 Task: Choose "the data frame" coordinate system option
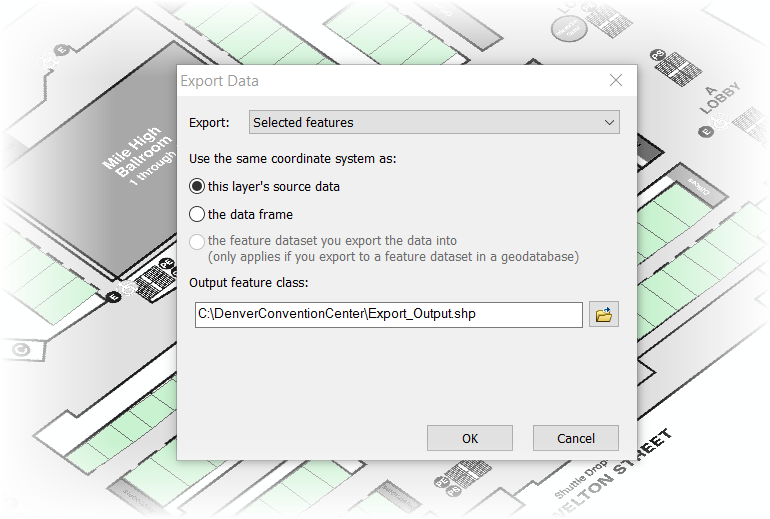tap(197, 214)
